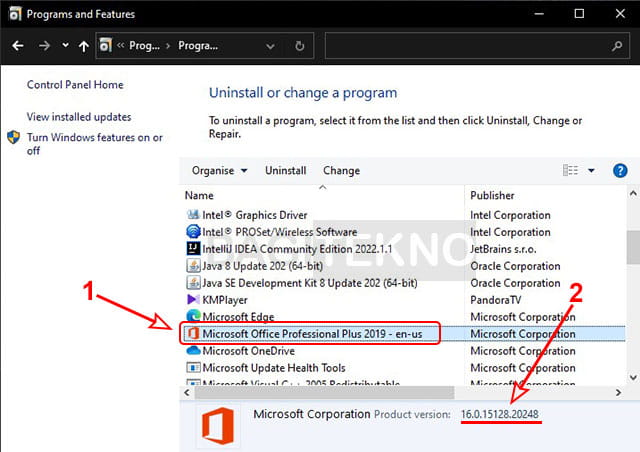This screenshot has width=640, height=452.
Task: Select 'KMPlayer' name text
Action: (225, 300)
